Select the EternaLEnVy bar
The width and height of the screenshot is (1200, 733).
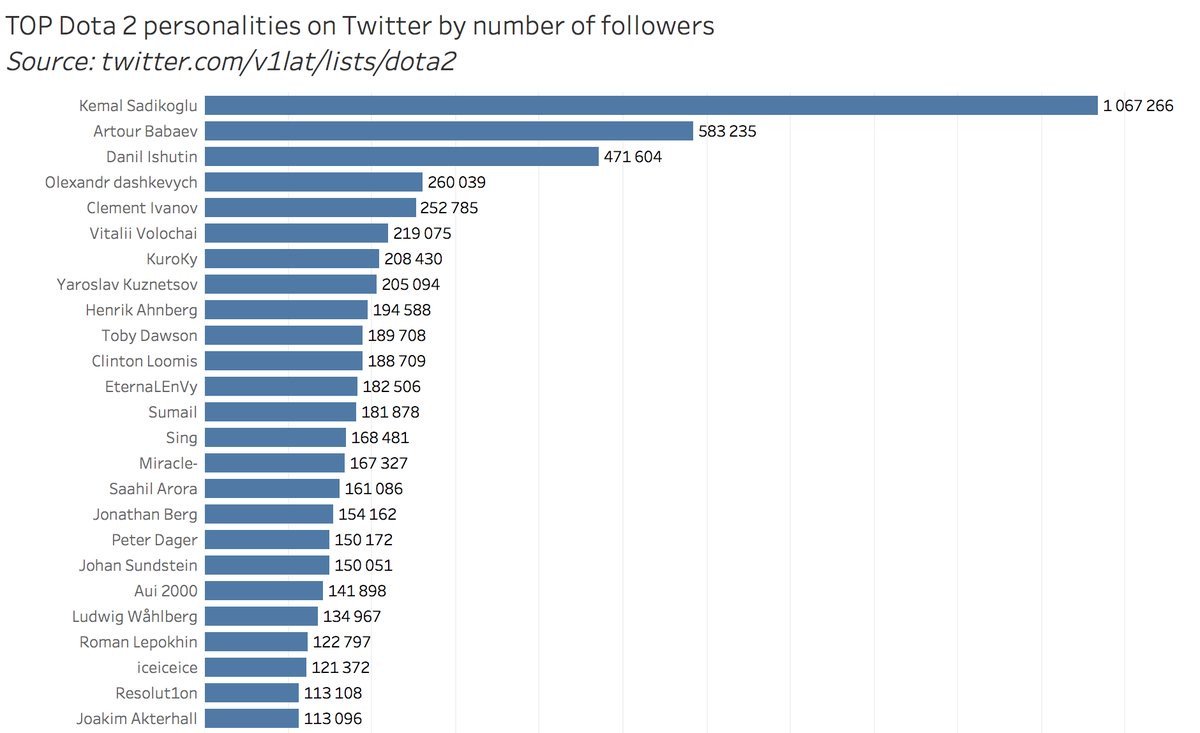[x=281, y=386]
